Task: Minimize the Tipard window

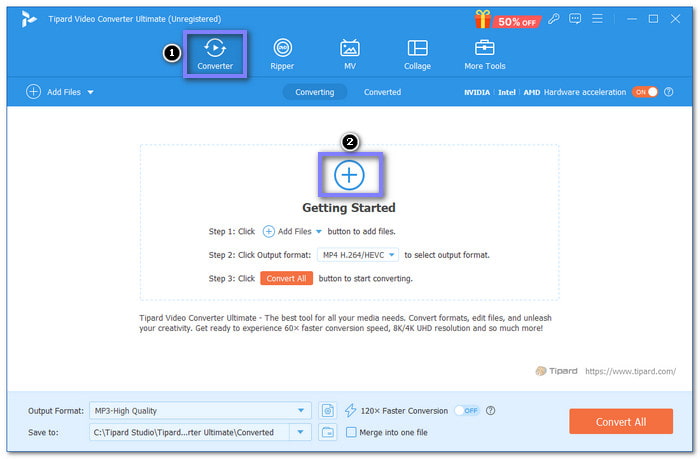Action: (632, 19)
